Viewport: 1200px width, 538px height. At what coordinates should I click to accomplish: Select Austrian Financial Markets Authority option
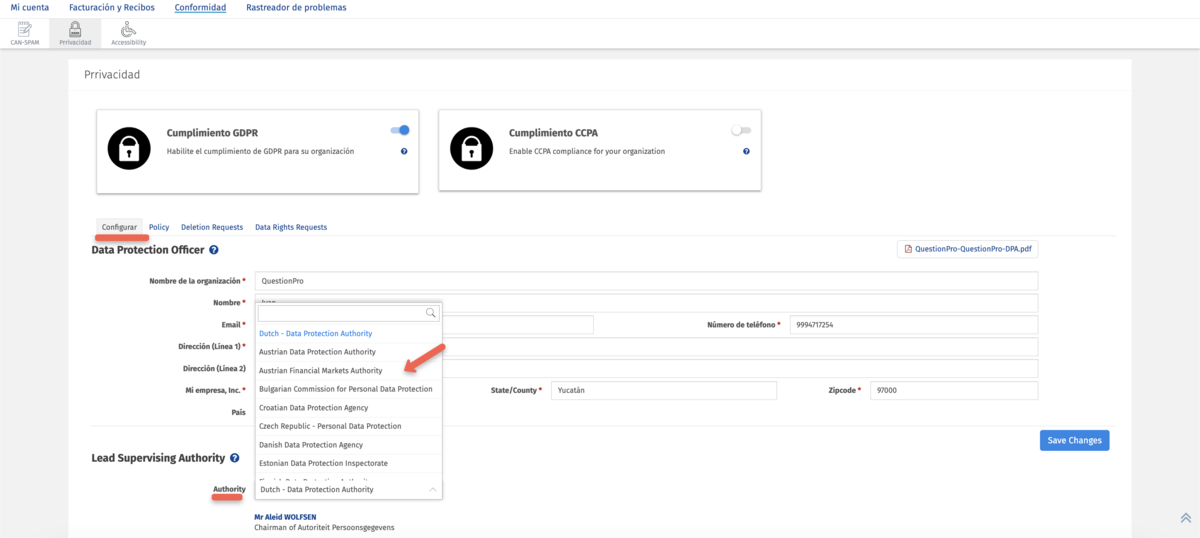[x=320, y=370]
